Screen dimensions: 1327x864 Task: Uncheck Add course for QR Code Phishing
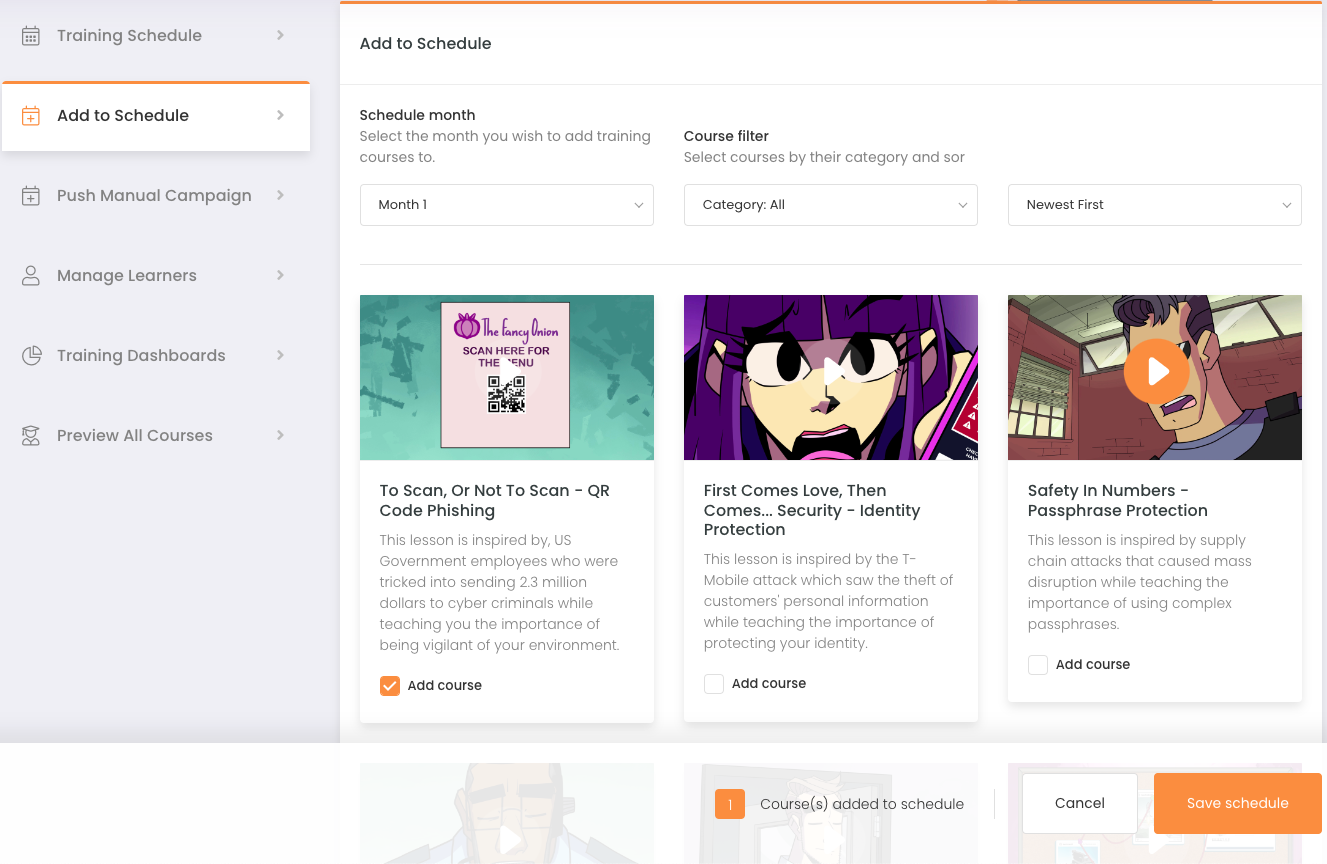[390, 686]
